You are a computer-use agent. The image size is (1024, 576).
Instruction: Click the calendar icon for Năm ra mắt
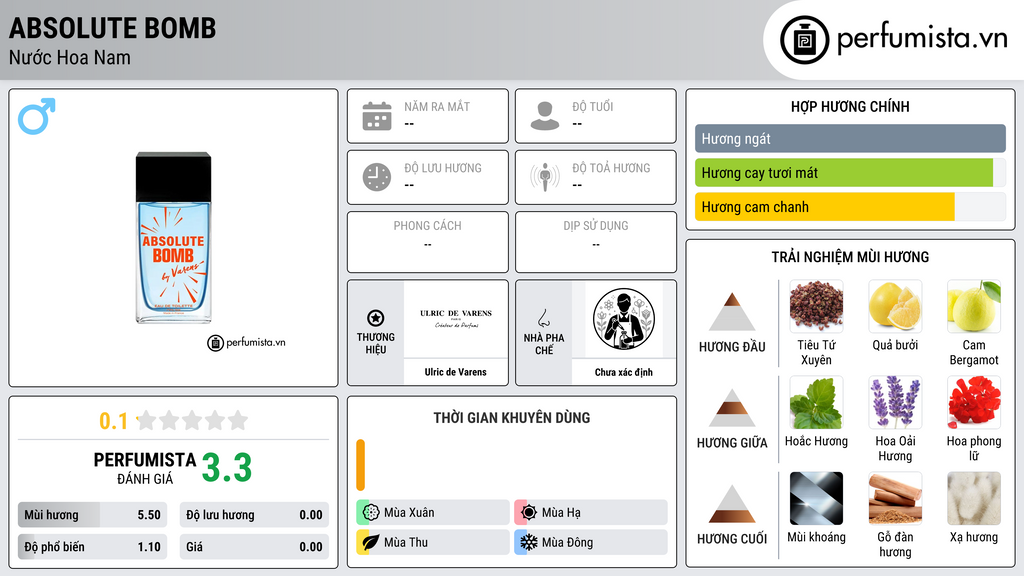click(x=377, y=116)
